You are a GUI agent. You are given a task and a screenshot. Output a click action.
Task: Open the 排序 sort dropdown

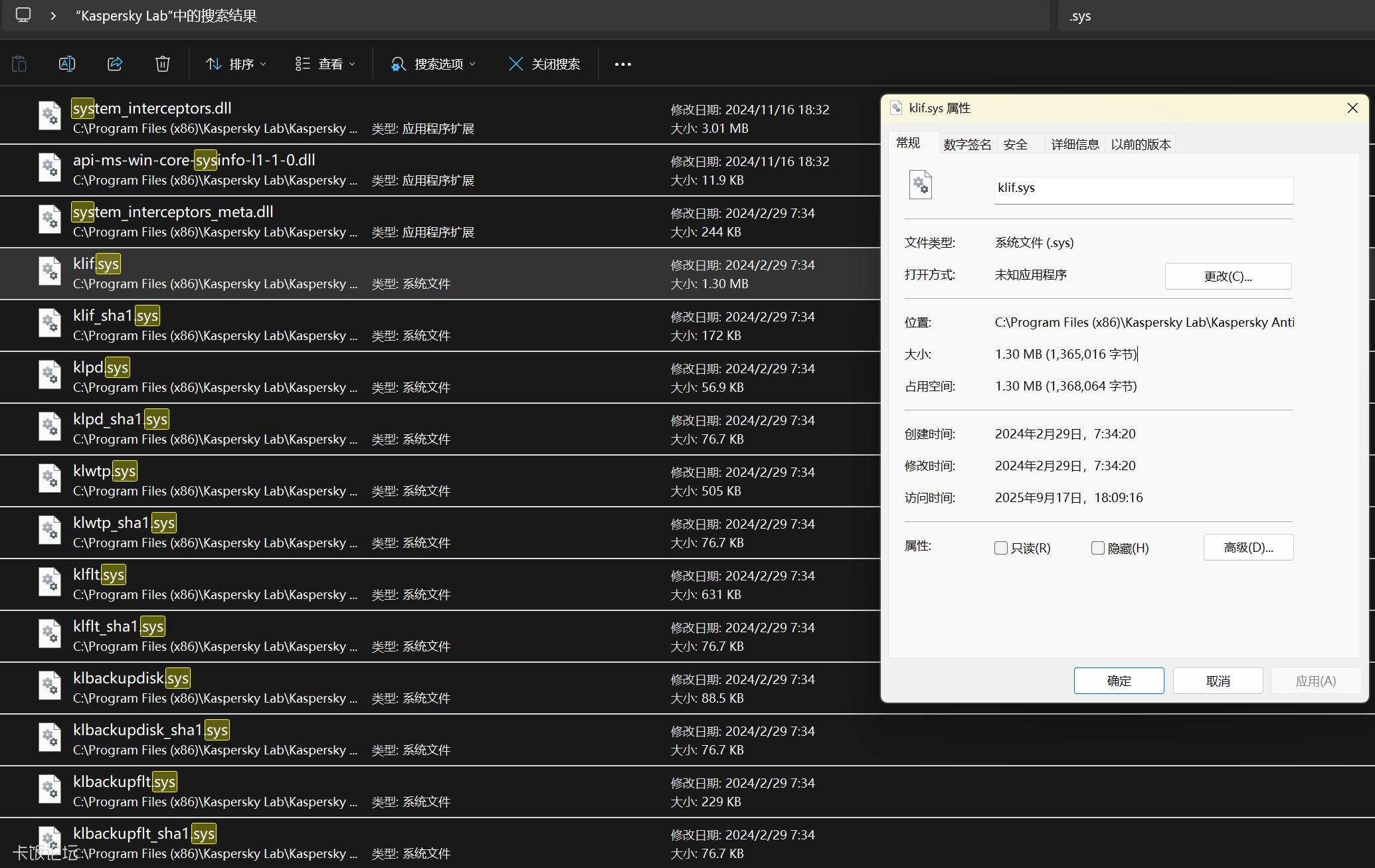235,64
